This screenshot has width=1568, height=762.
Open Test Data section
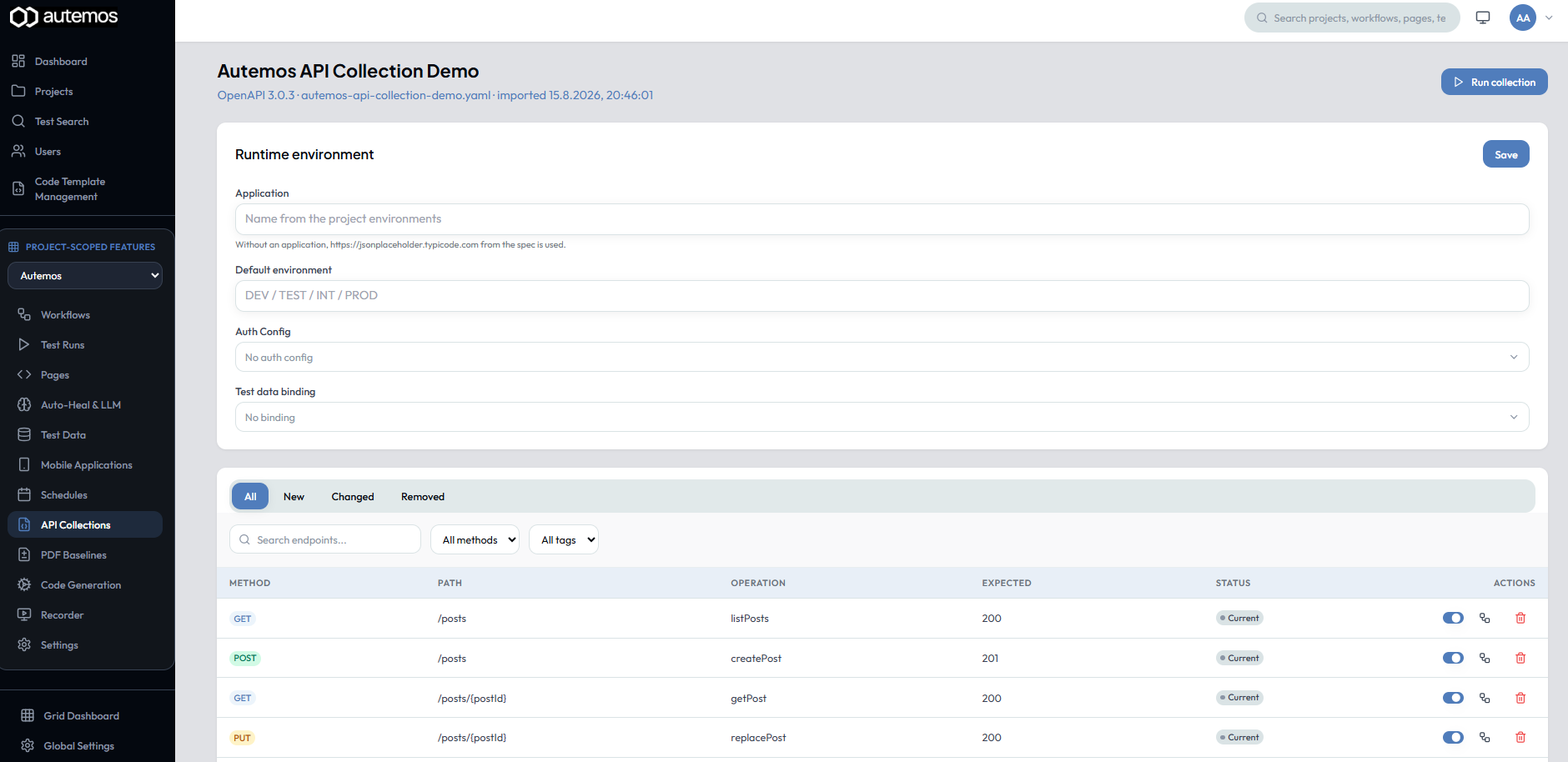[x=63, y=435]
